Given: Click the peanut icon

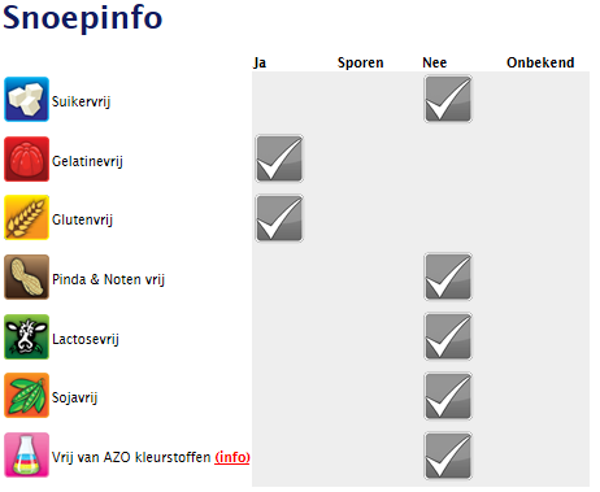Looking at the screenshot, I should pyautogui.click(x=27, y=277).
